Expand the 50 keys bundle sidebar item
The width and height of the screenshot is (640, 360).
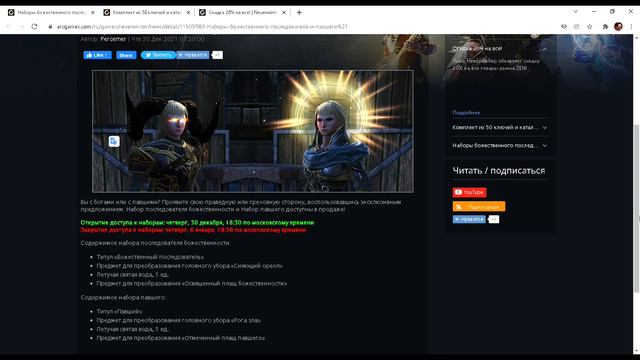point(544,128)
